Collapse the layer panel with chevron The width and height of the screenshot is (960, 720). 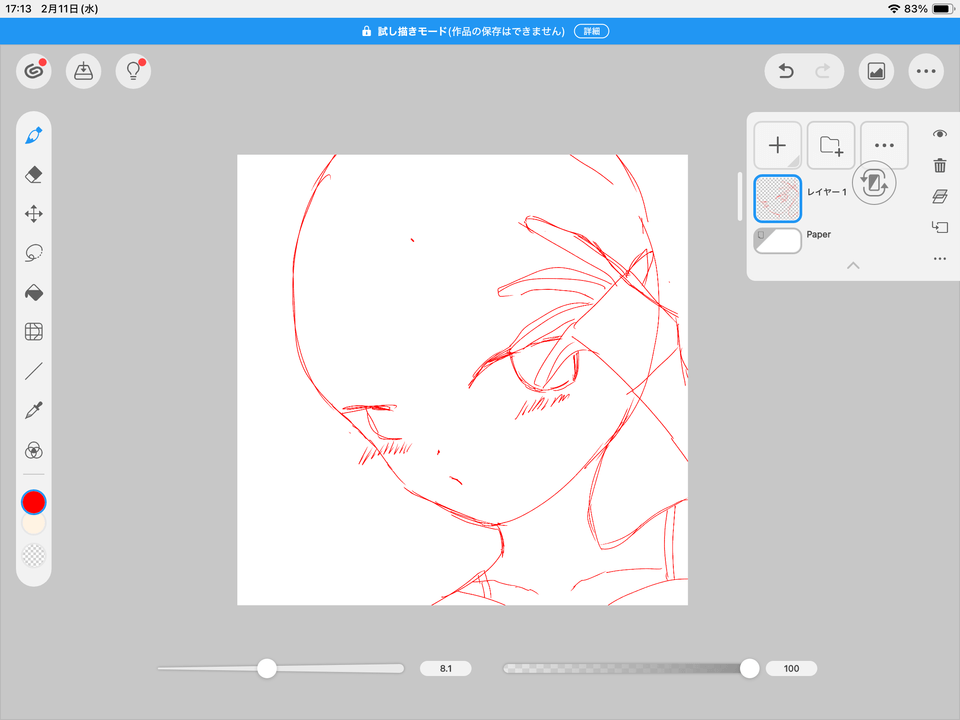[853, 266]
